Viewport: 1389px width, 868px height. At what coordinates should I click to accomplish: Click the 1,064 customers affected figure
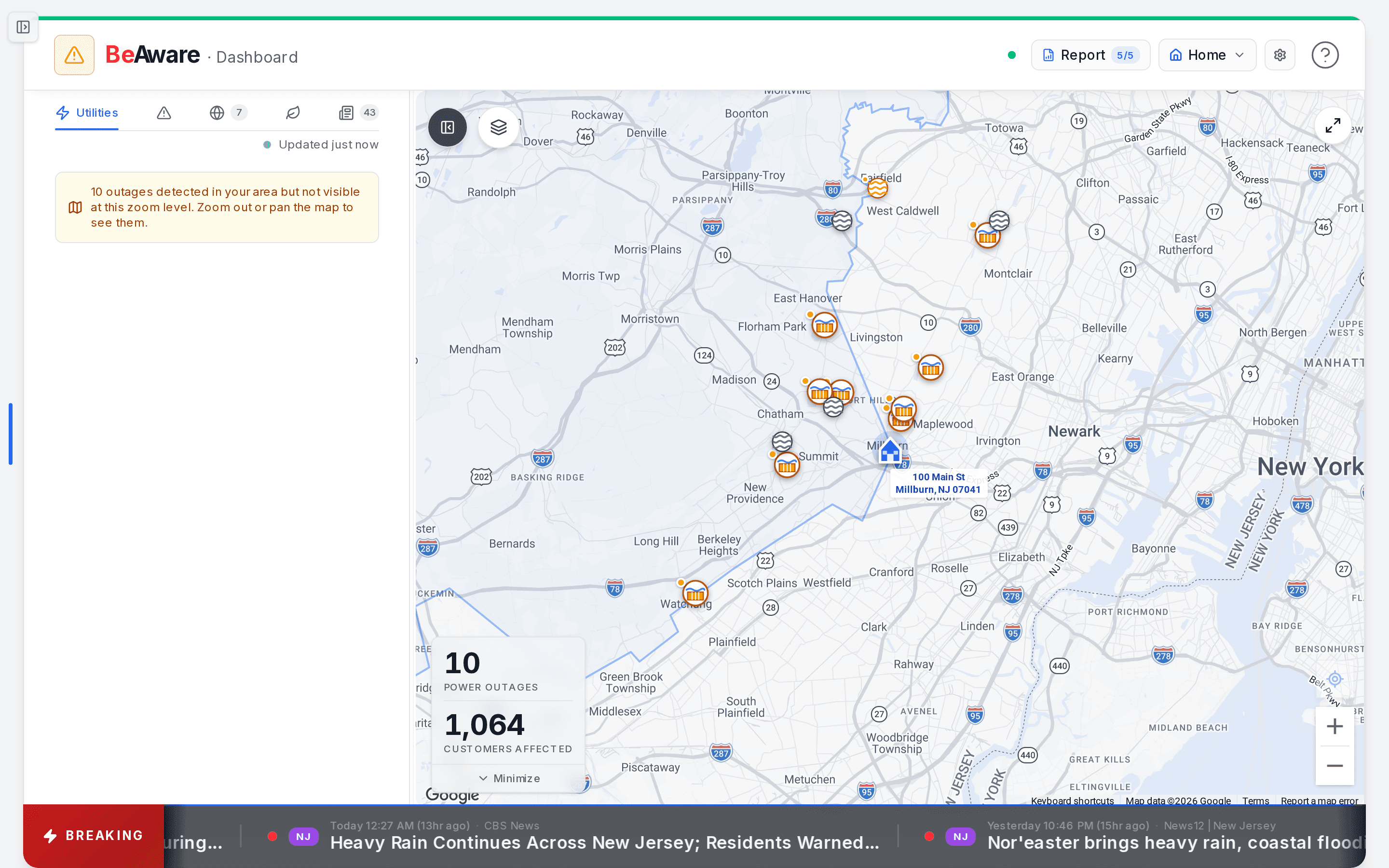[x=484, y=724]
